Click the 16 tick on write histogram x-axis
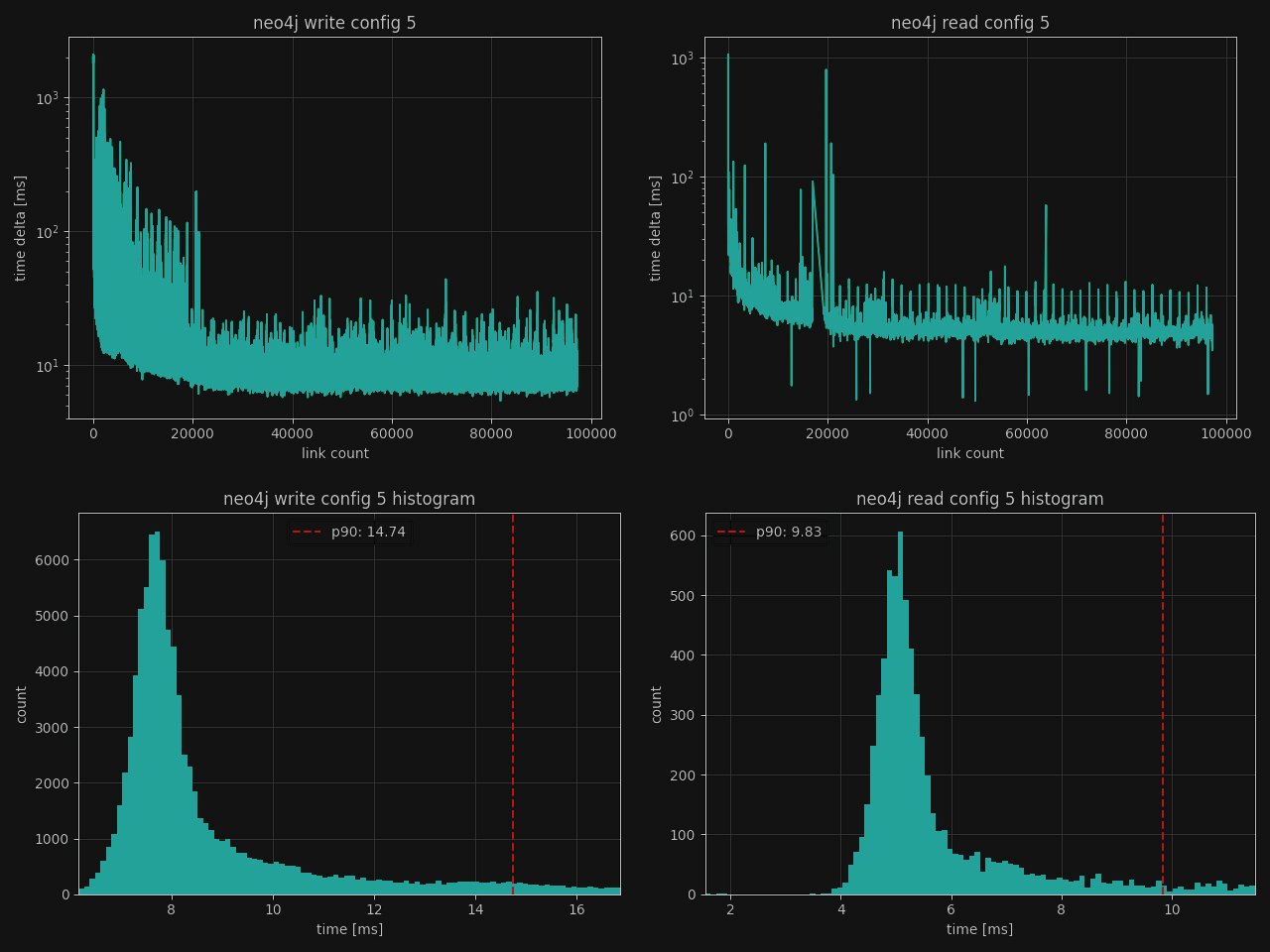 click(x=576, y=910)
